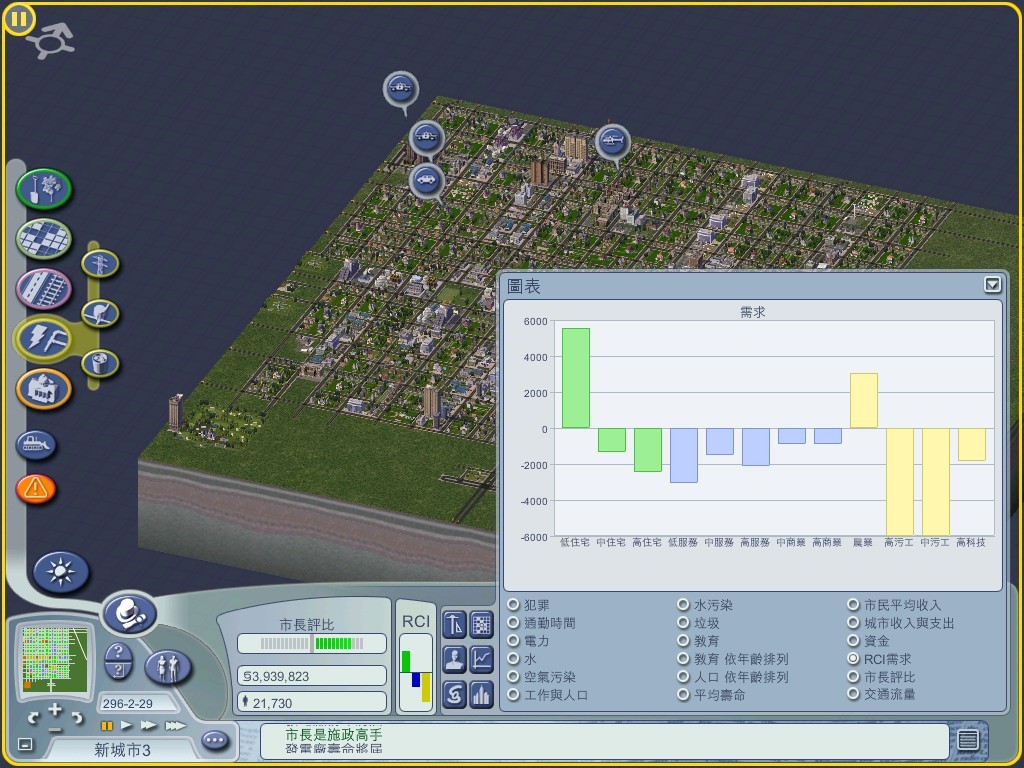Open the transportation tools menu (road and rail)
1024x768 pixels.
click(44, 289)
